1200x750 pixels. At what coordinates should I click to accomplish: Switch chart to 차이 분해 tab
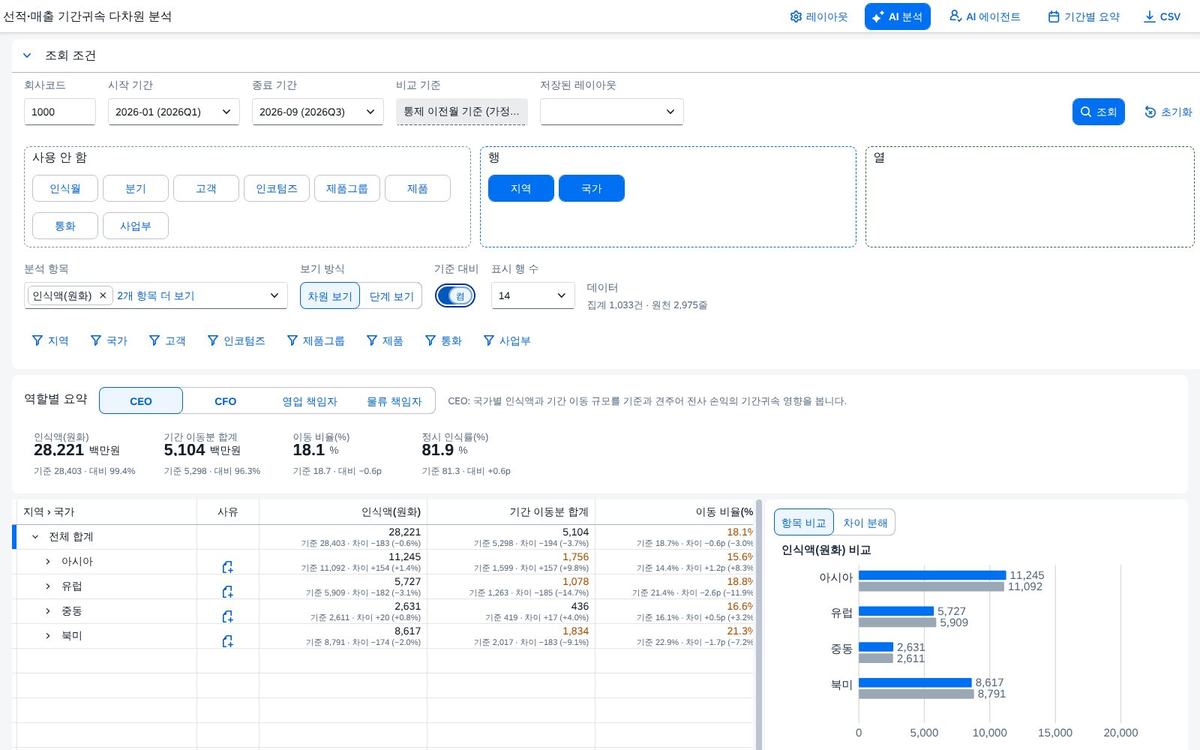(x=864, y=522)
